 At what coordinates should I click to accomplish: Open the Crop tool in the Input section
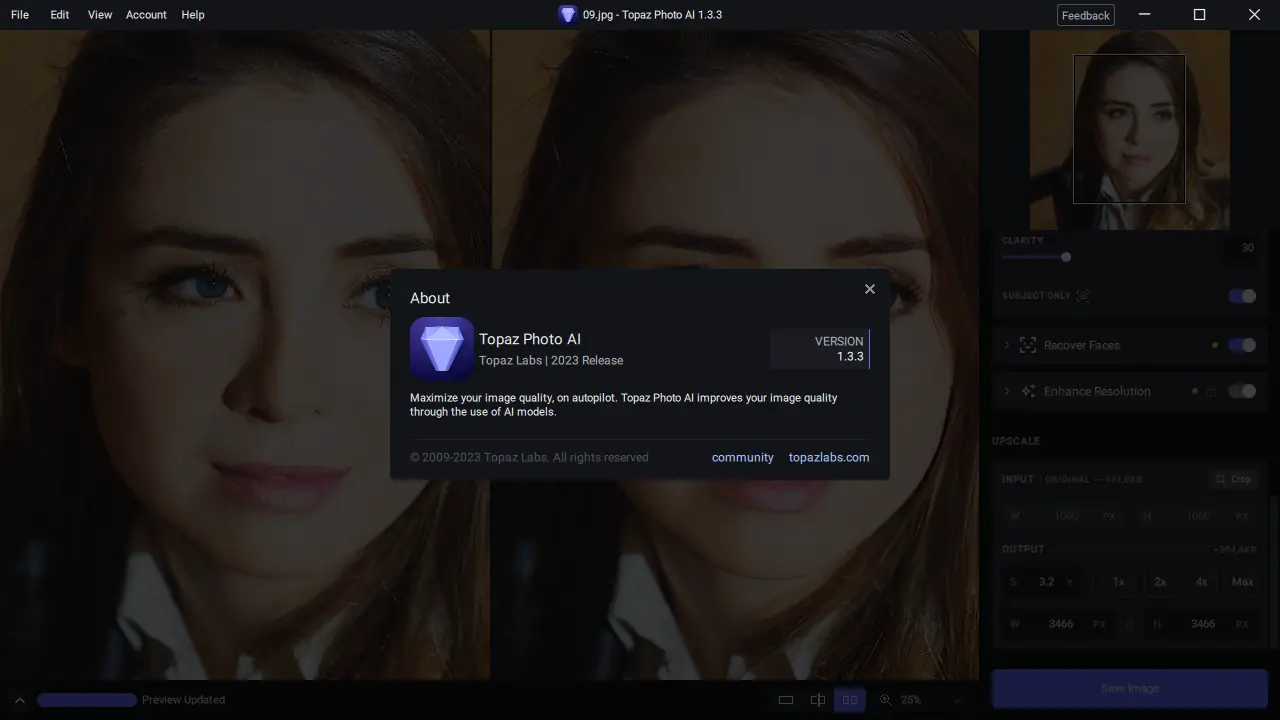pos(1234,479)
